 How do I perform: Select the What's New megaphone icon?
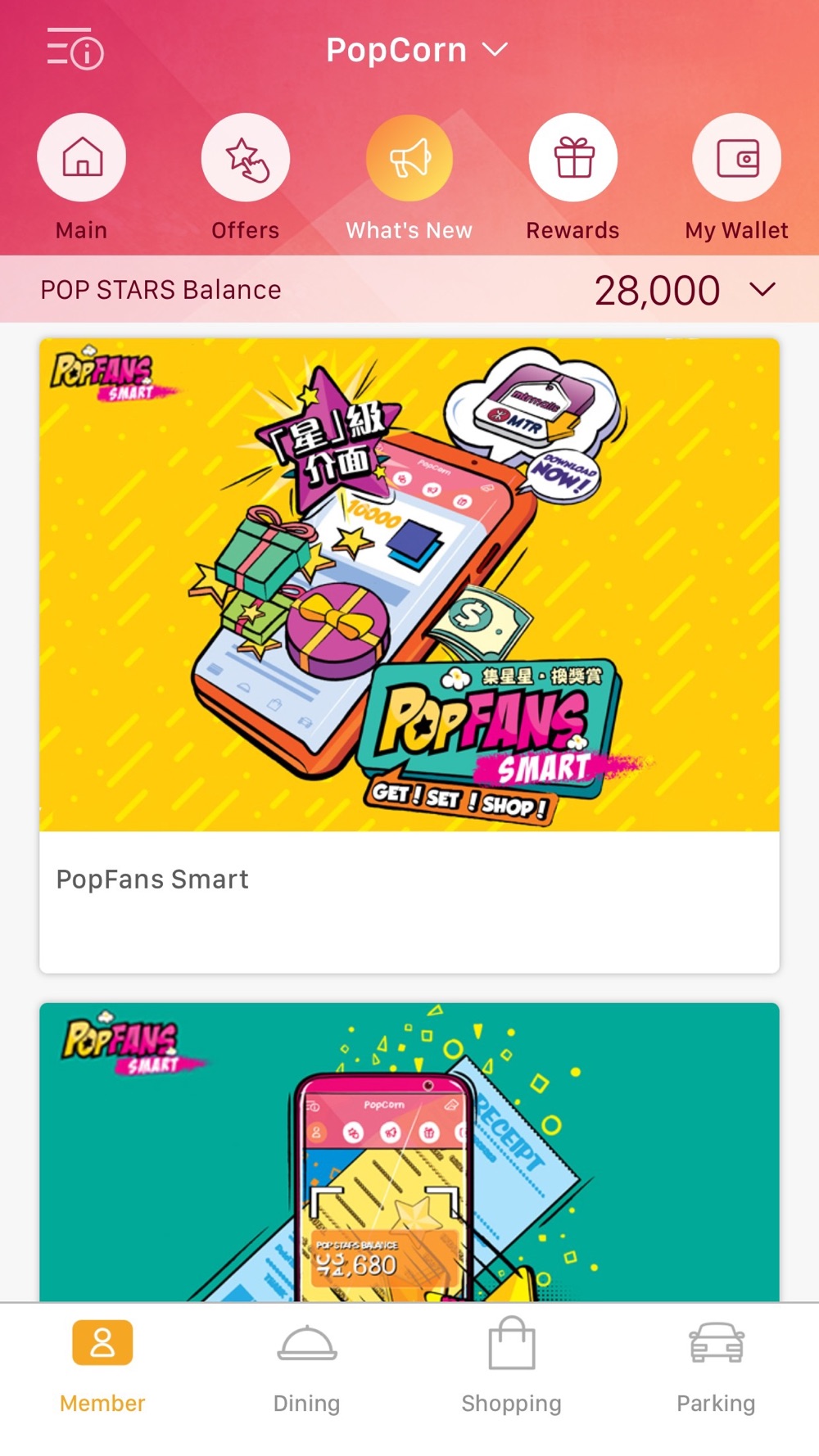[x=409, y=157]
